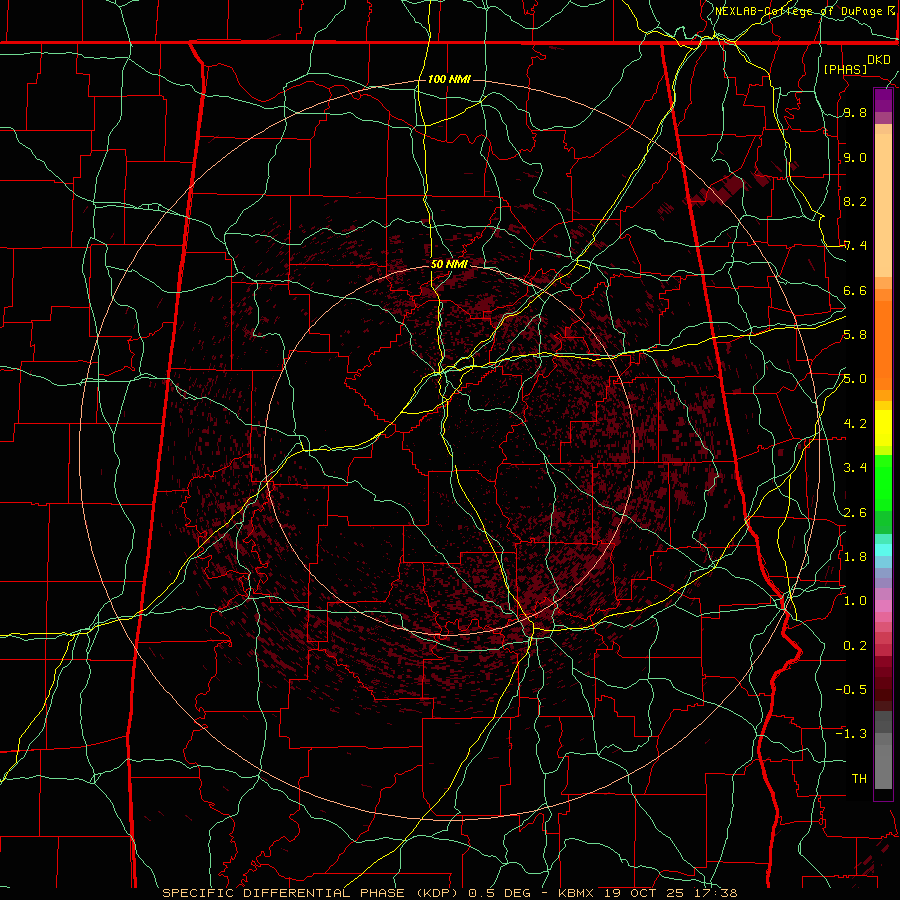
Task: Pick the pink color bar segment
Action: pyautogui.click(x=883, y=606)
